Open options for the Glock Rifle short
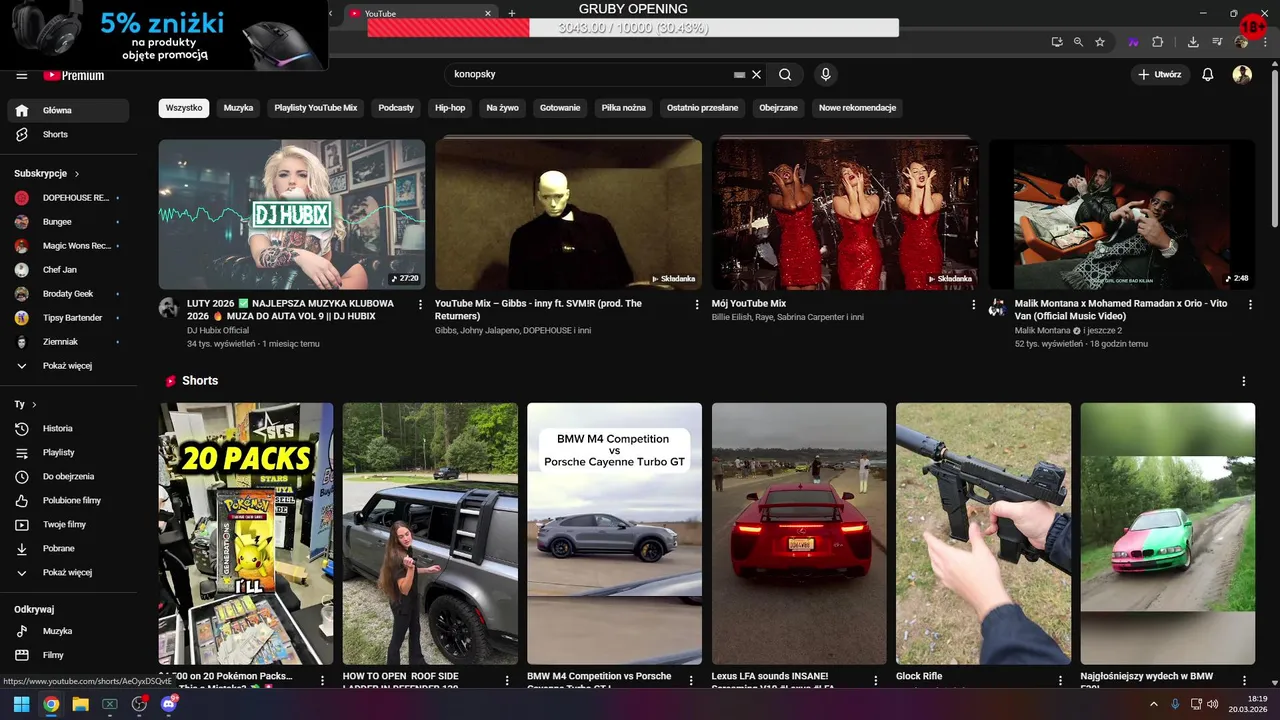The image size is (1280, 720). pos(1061,680)
